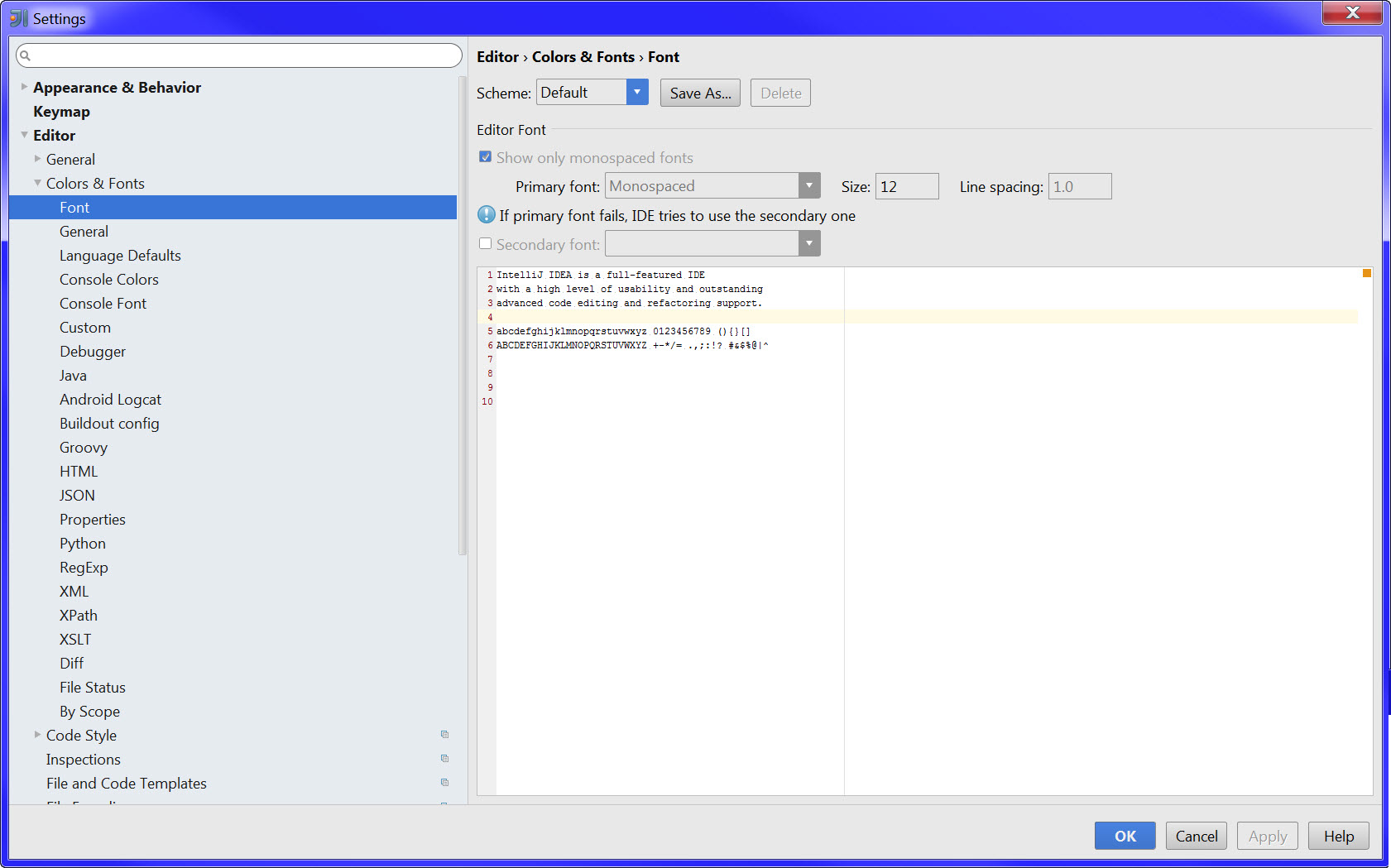1391x868 pixels.
Task: Open the Secondary font combo box arrow
Action: (809, 243)
